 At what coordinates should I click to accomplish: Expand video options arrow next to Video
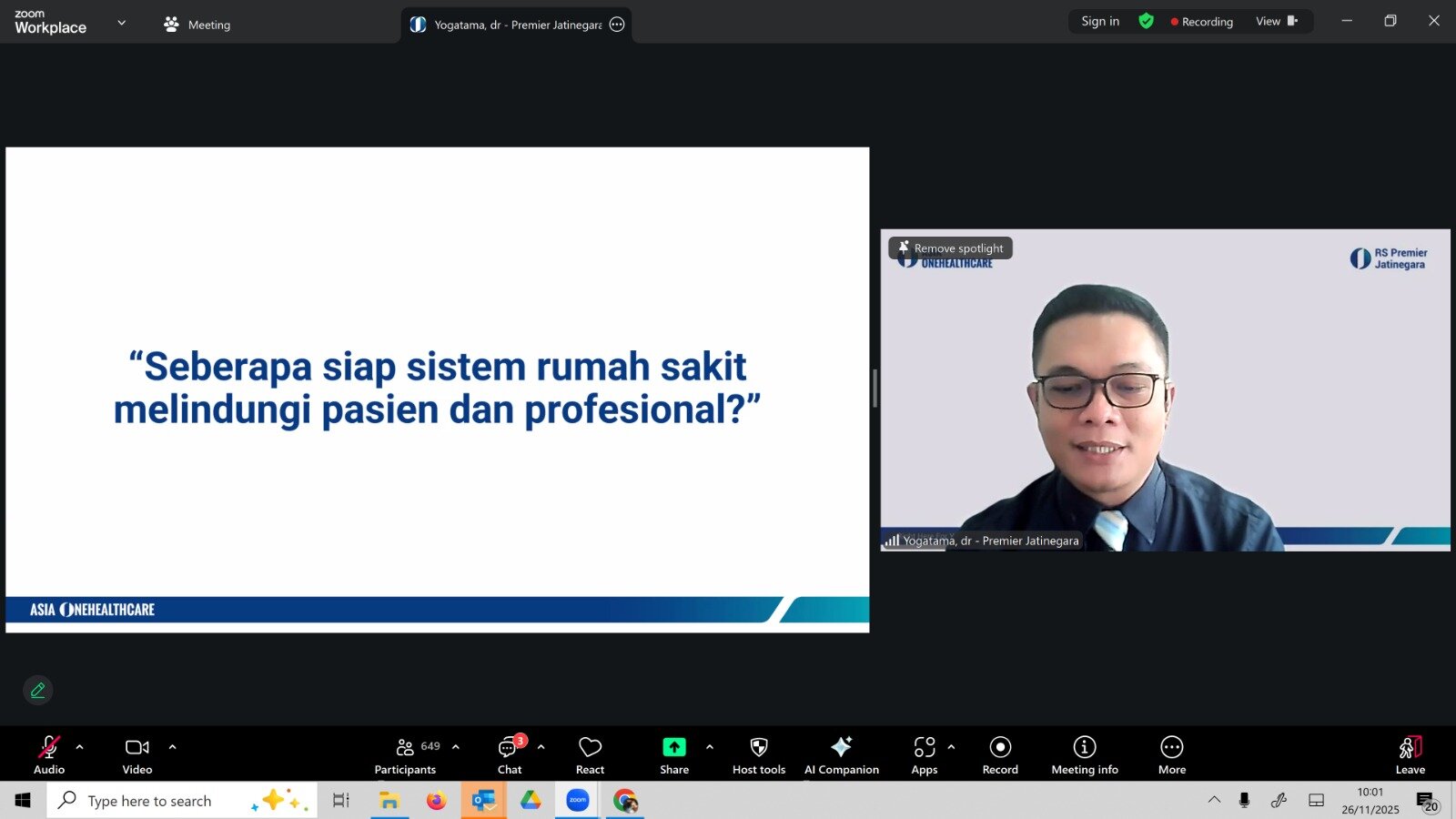coord(173,747)
